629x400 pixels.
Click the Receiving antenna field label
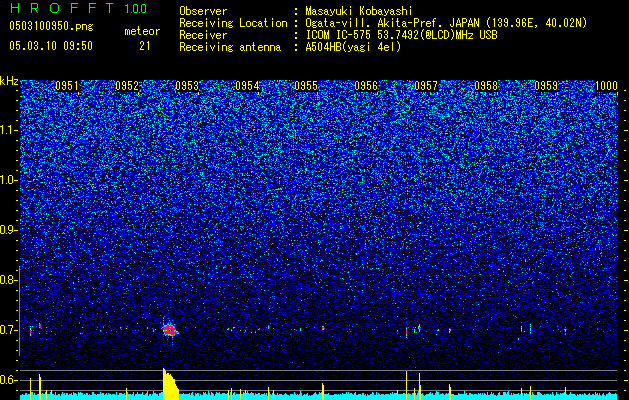(230, 47)
